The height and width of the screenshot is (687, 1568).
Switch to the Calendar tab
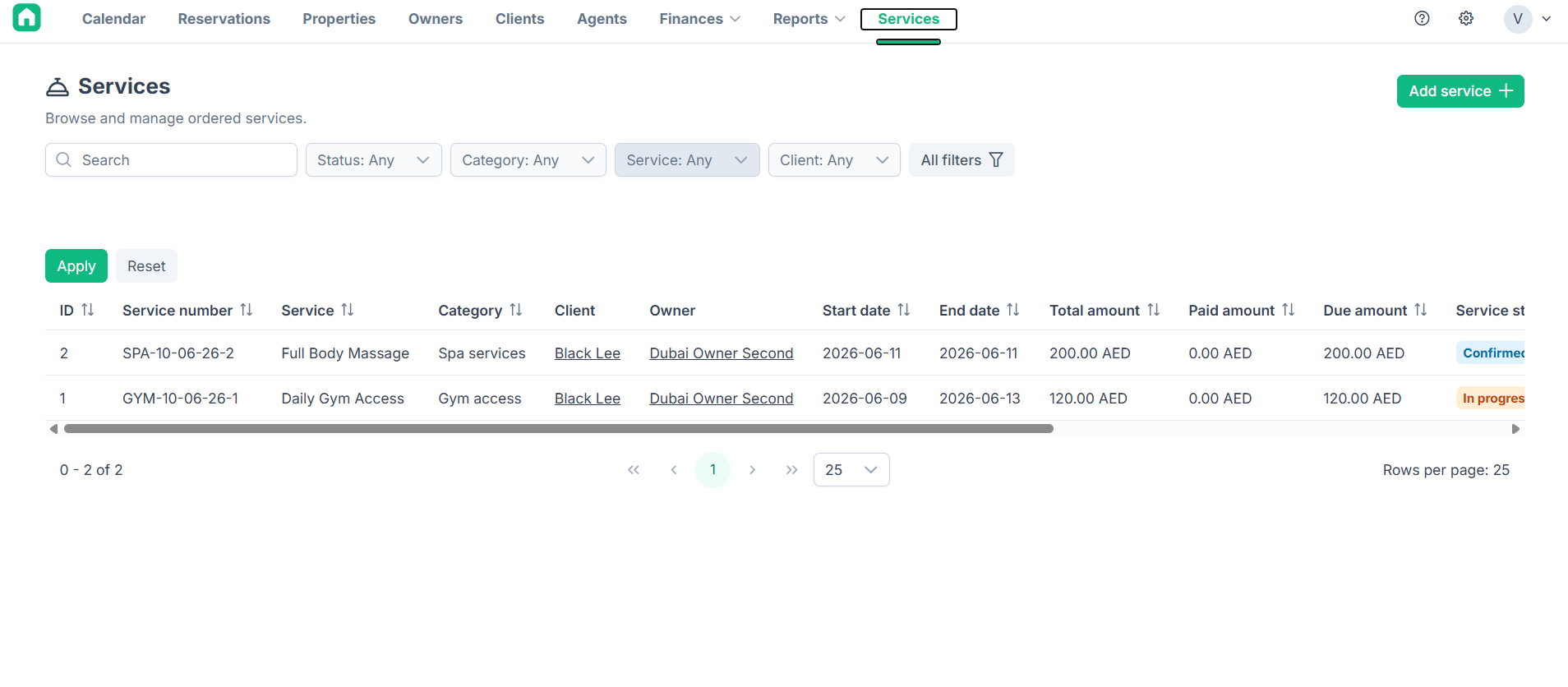click(x=113, y=19)
